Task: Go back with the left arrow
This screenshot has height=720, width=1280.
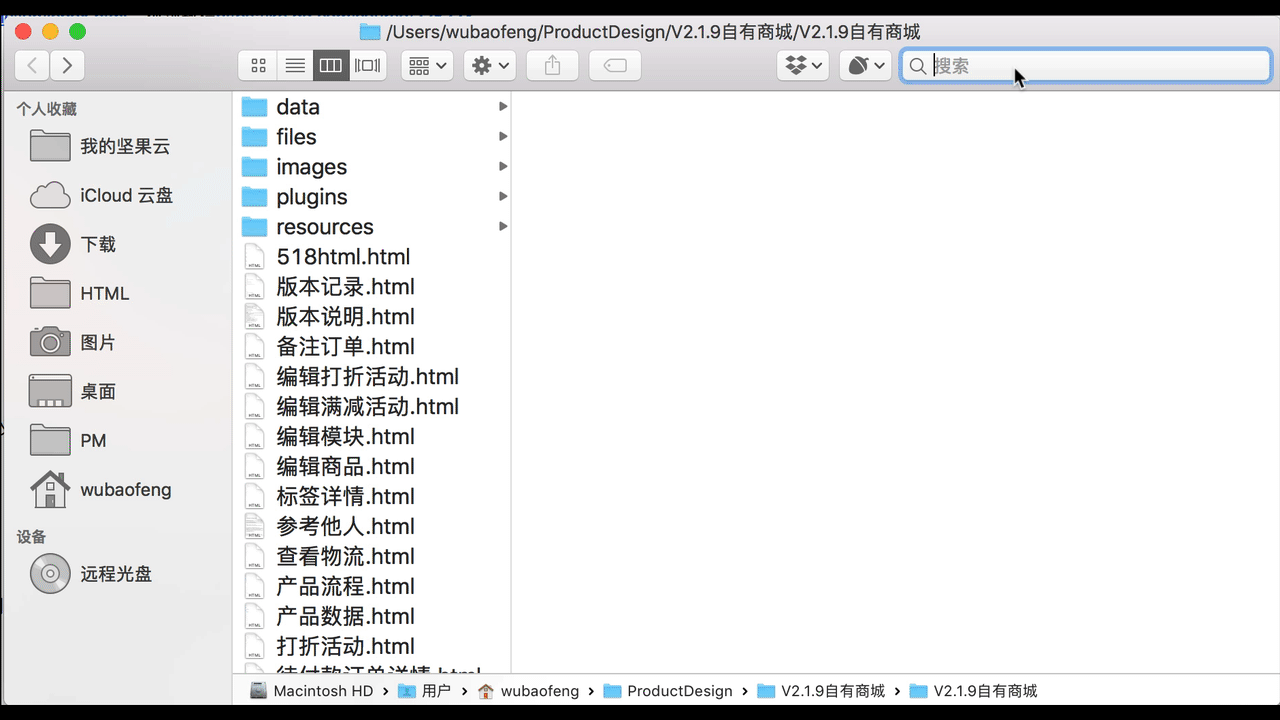Action: tap(33, 66)
